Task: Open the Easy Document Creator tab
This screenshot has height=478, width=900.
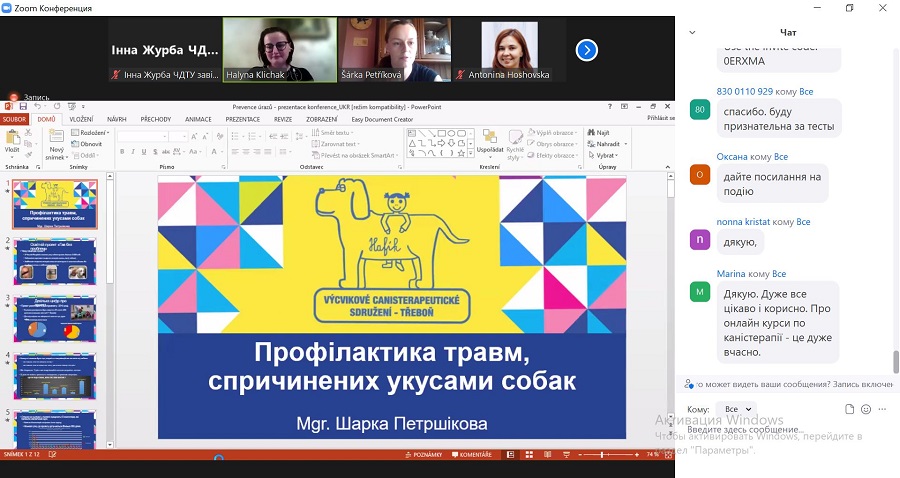Action: point(382,119)
